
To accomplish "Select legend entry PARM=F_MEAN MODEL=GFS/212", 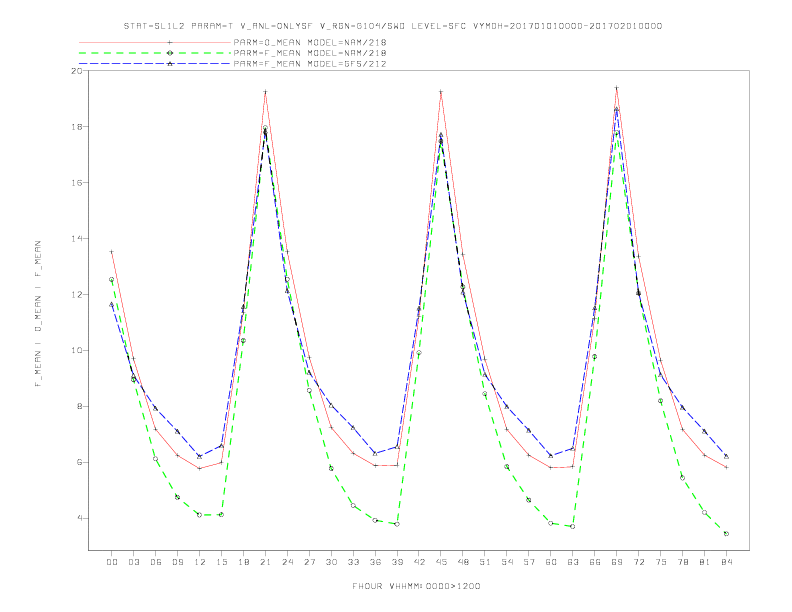I will point(310,64).
